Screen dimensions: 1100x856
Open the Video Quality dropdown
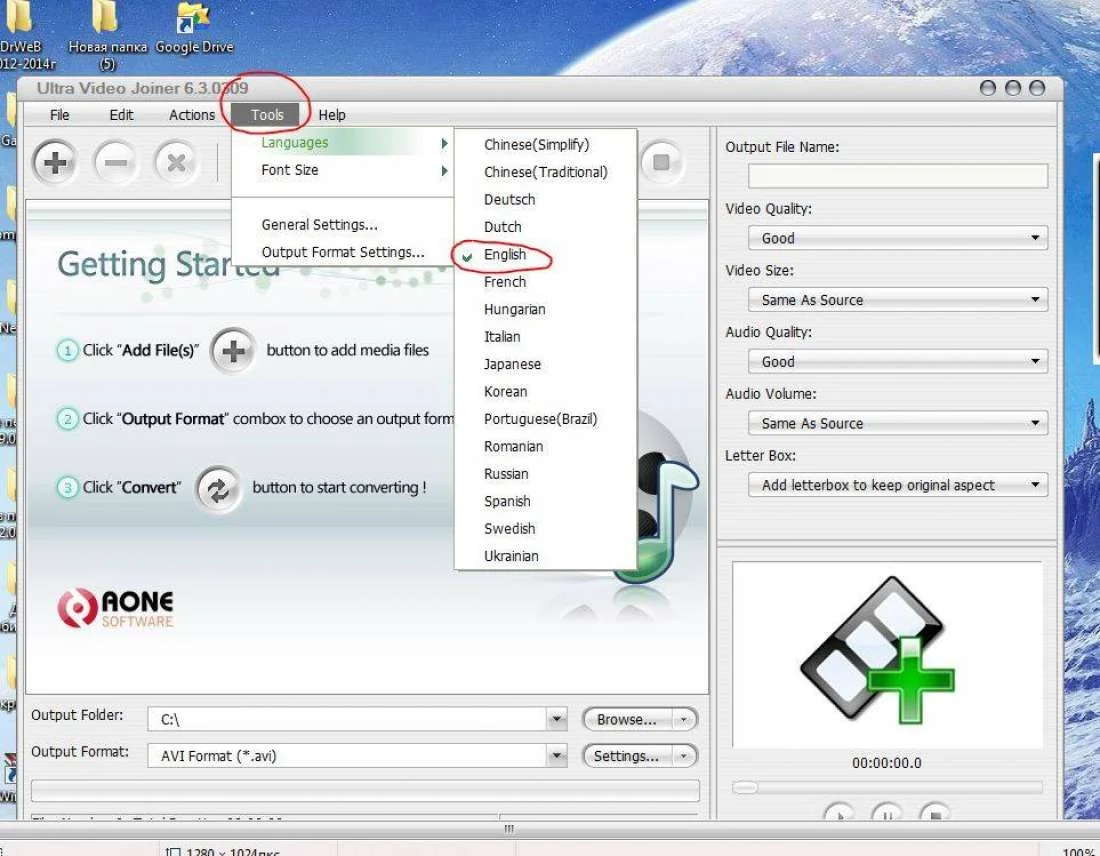tap(898, 238)
